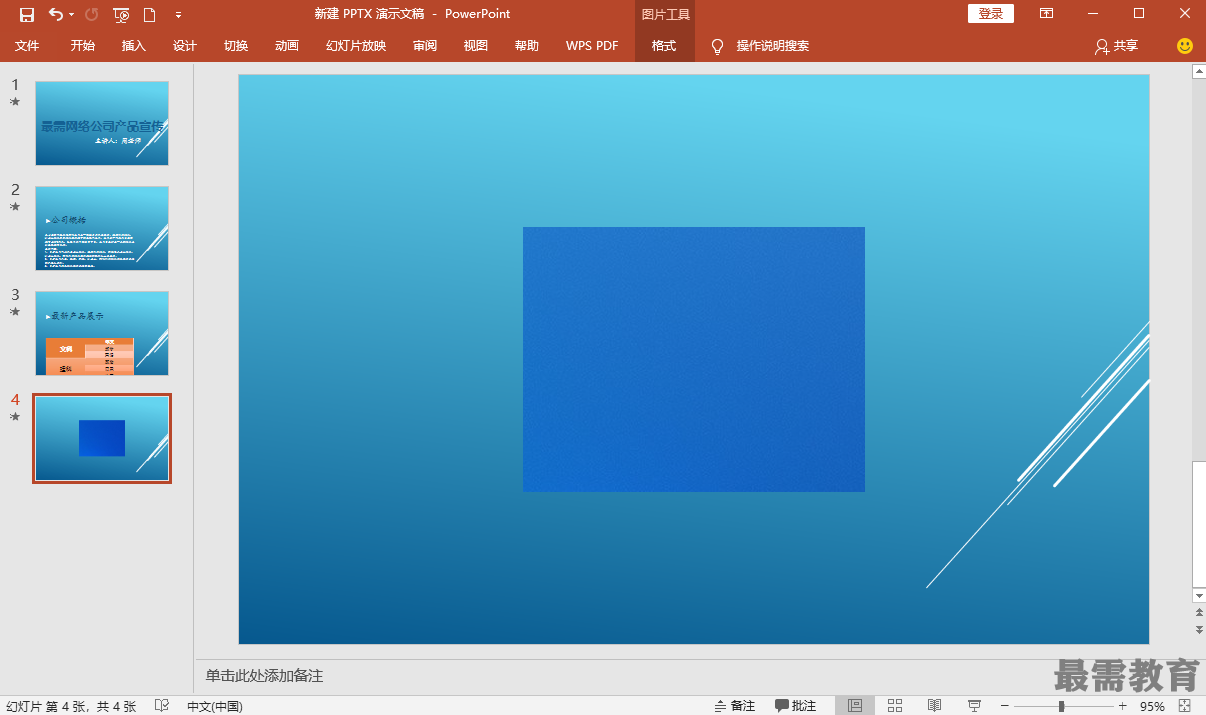
Task: Click the spell check icon in status bar
Action: [x=162, y=706]
